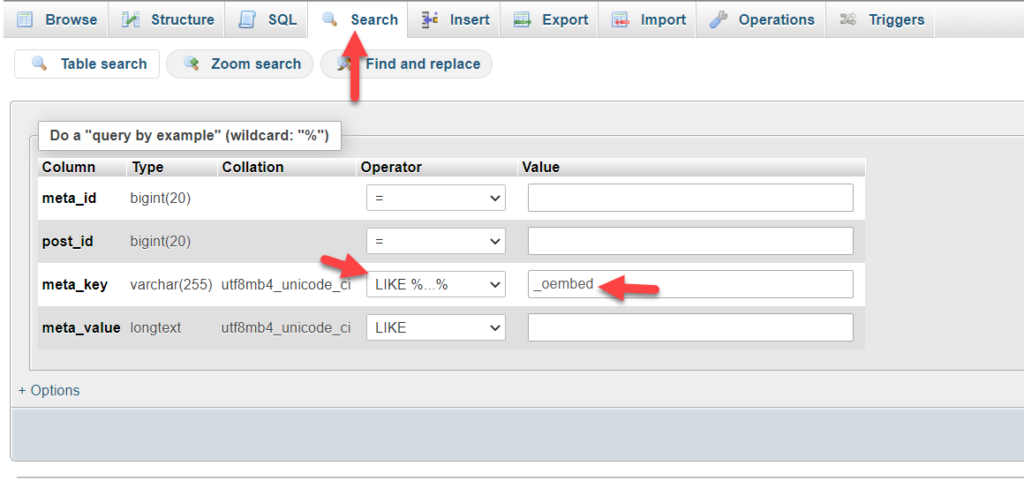Screen dimensions: 1024x488
Task: Click the Zoom search icon
Action: pos(191,63)
